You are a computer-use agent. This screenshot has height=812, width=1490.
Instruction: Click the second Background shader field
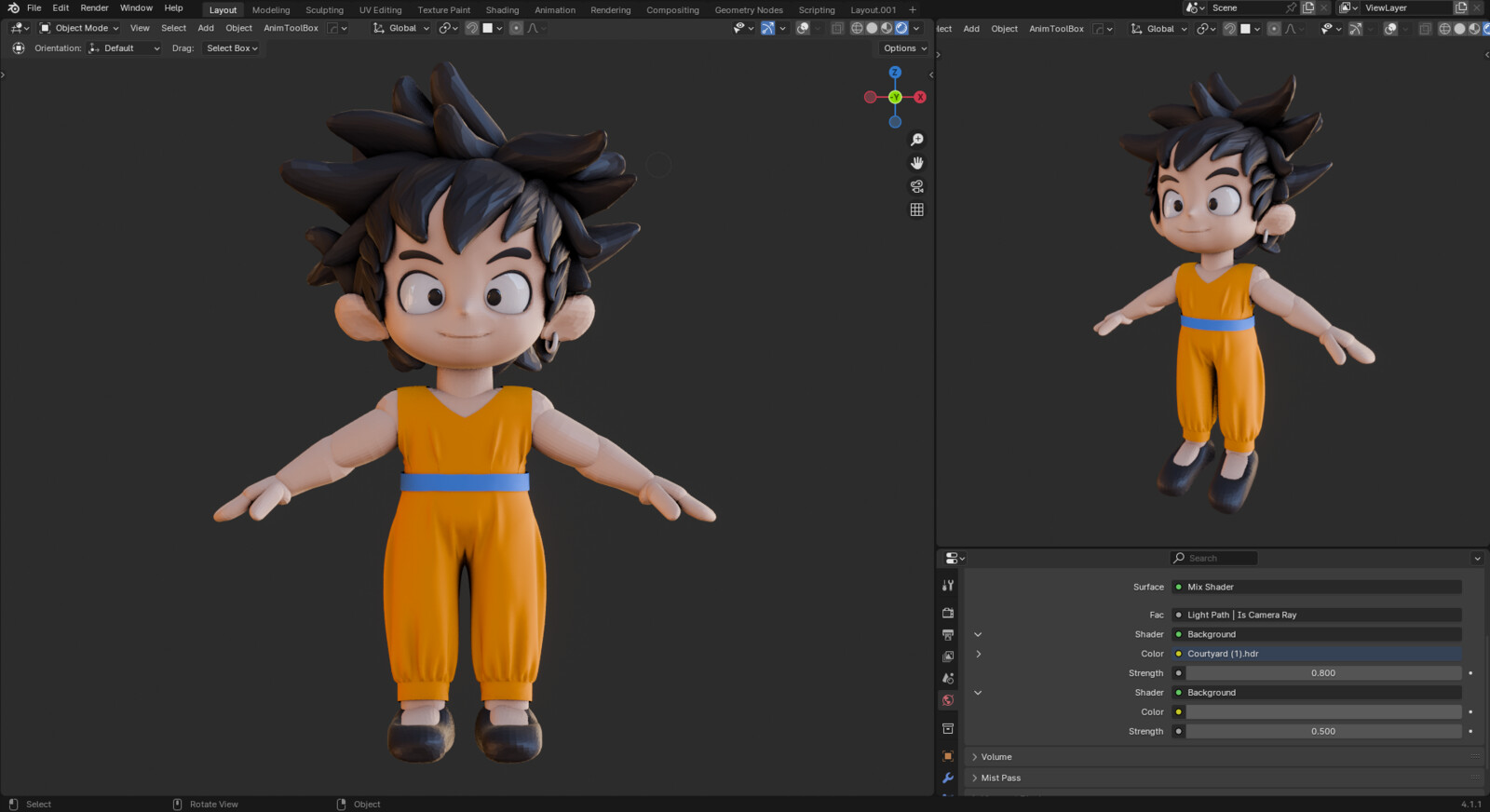[1317, 693]
